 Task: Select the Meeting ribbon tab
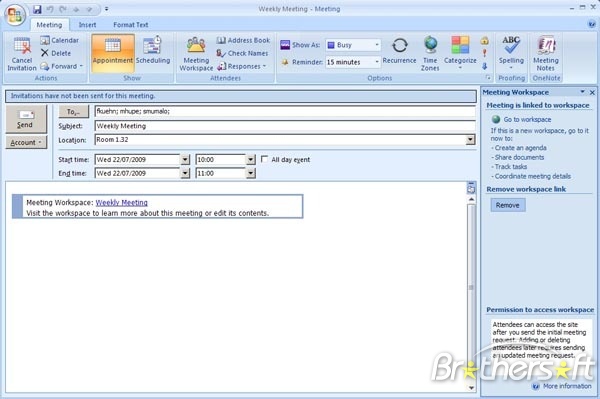tap(49, 24)
